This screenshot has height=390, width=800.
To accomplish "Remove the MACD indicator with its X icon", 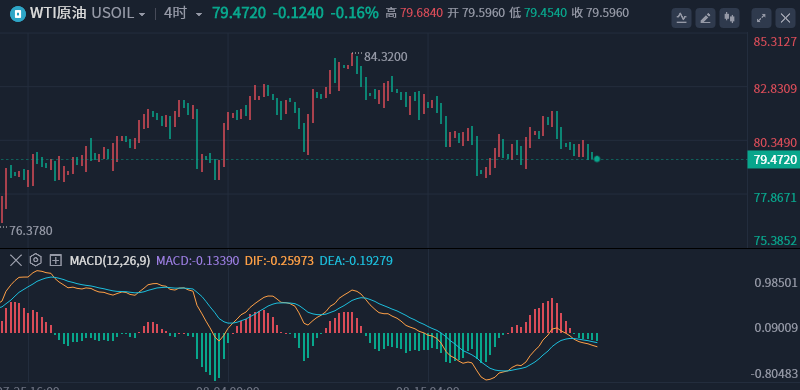I will pyautogui.click(x=16, y=260).
